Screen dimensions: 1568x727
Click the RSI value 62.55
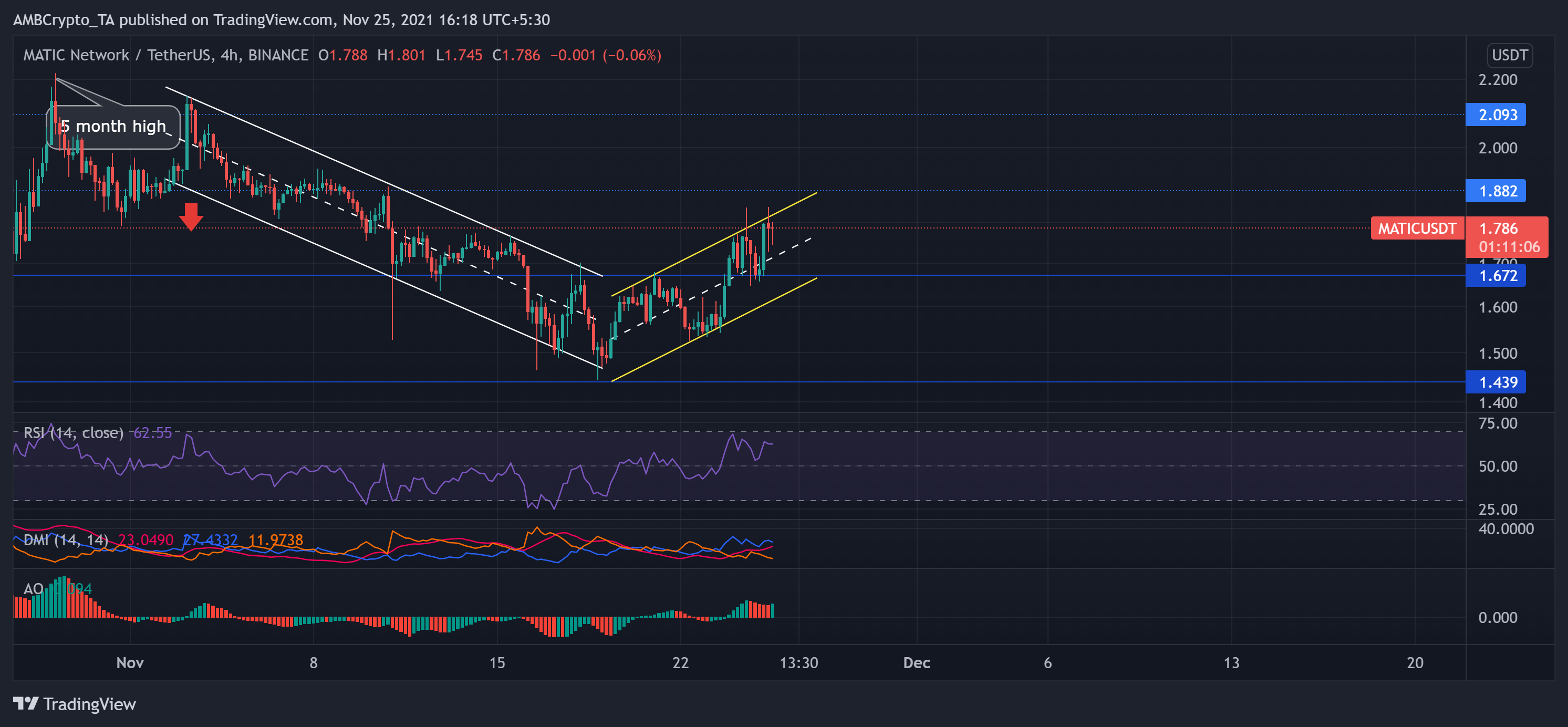153,433
